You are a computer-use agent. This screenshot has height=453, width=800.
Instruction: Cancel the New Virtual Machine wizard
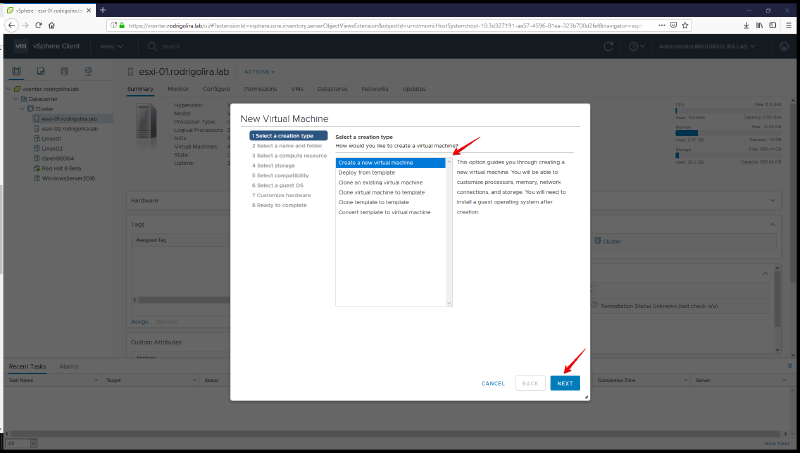493,383
